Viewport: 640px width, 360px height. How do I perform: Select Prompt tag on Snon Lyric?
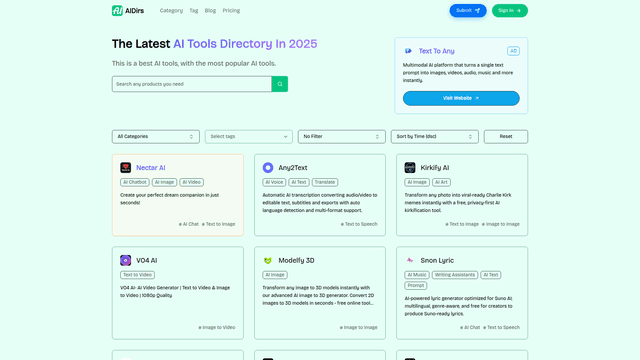[416, 286]
